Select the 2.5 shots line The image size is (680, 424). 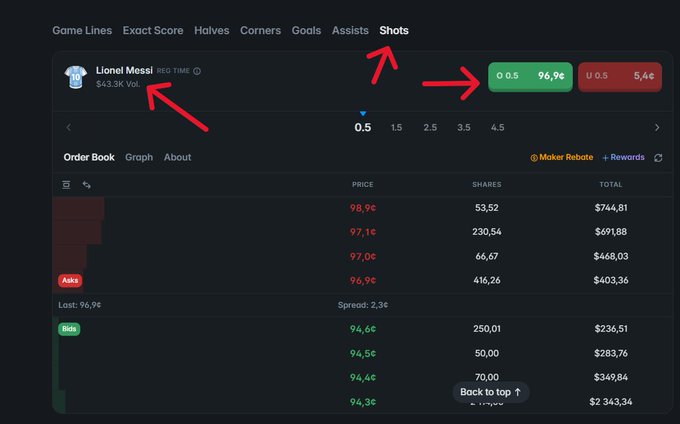(430, 127)
